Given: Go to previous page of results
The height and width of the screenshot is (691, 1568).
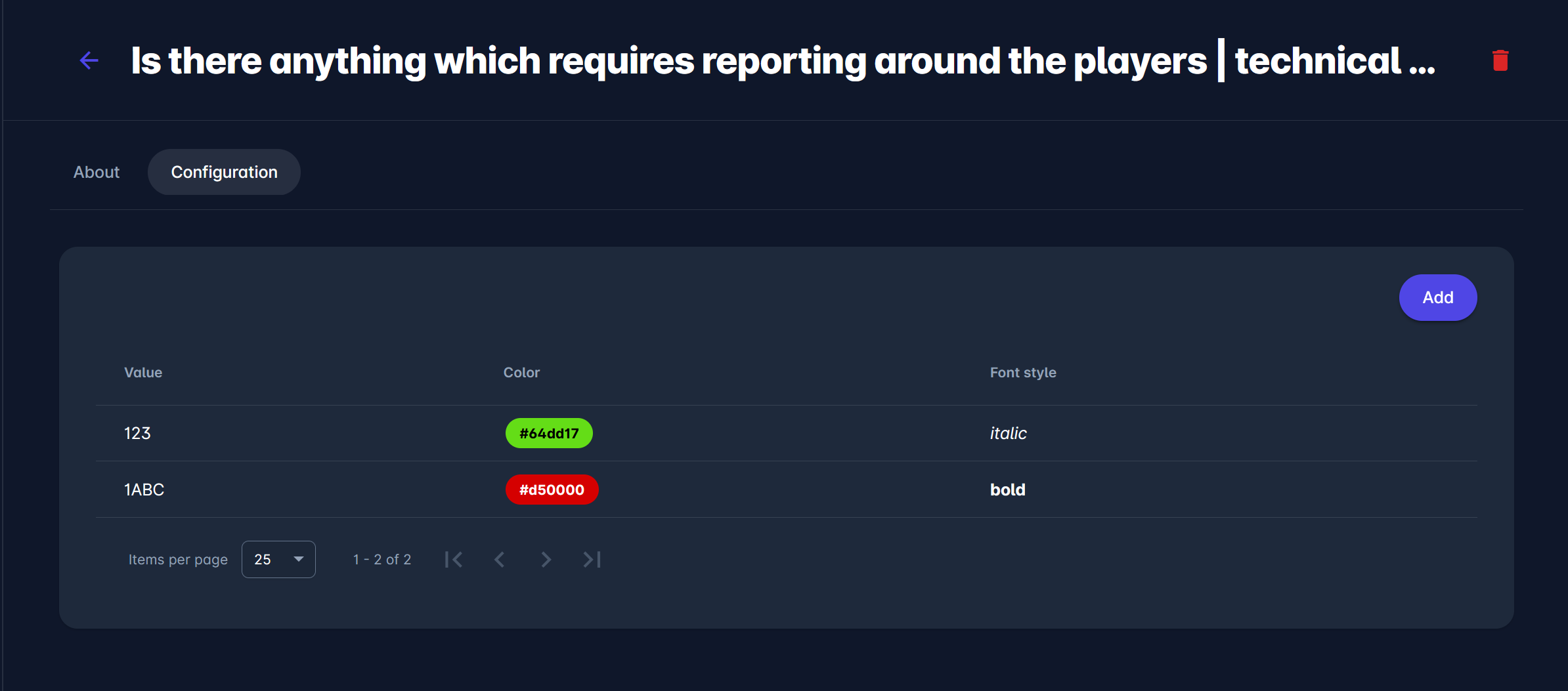Looking at the screenshot, I should 500,559.
